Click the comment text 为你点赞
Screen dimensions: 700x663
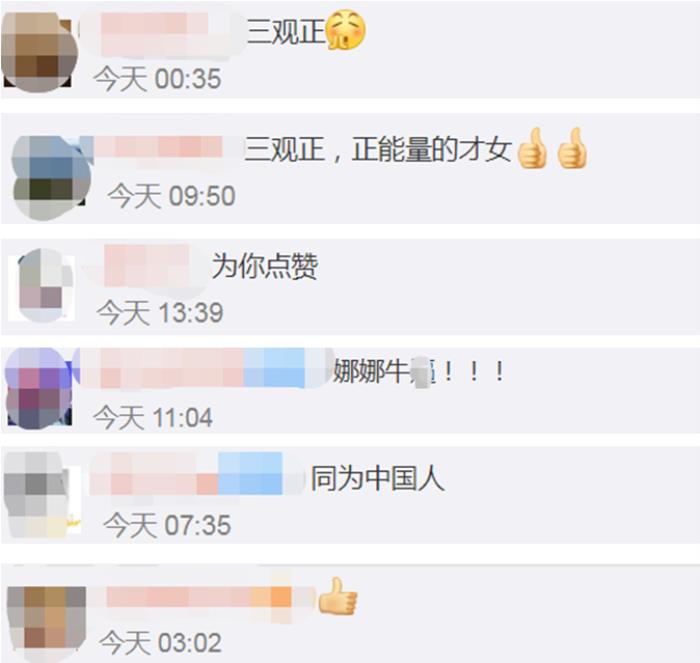265,266
